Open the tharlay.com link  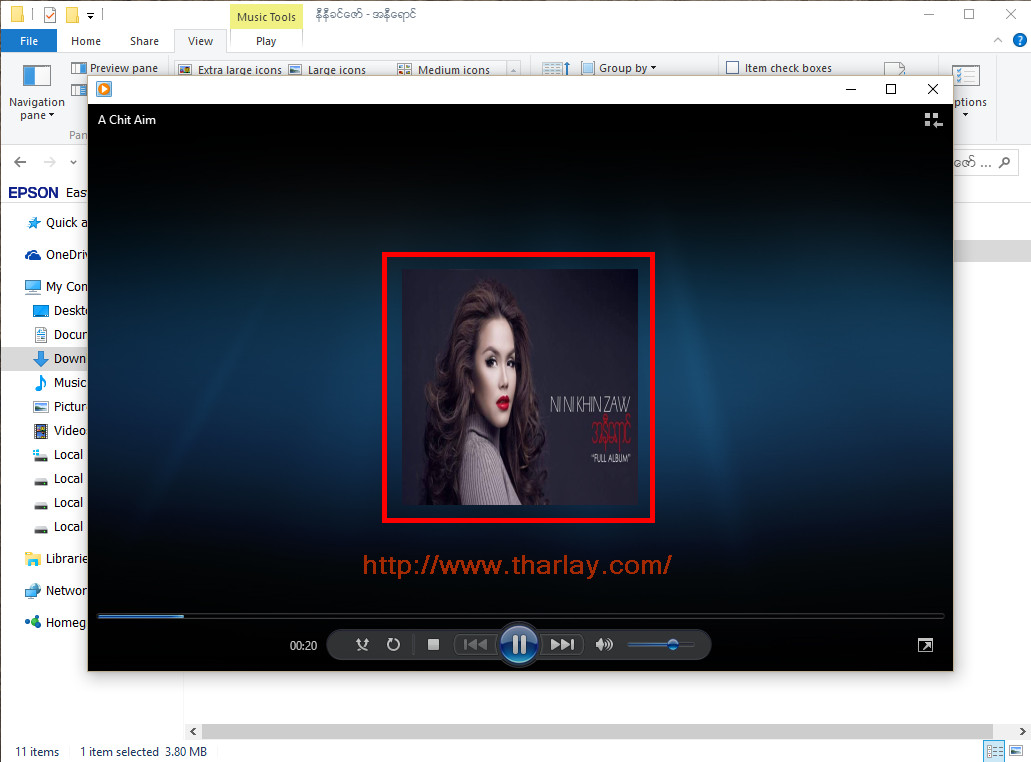coord(517,565)
